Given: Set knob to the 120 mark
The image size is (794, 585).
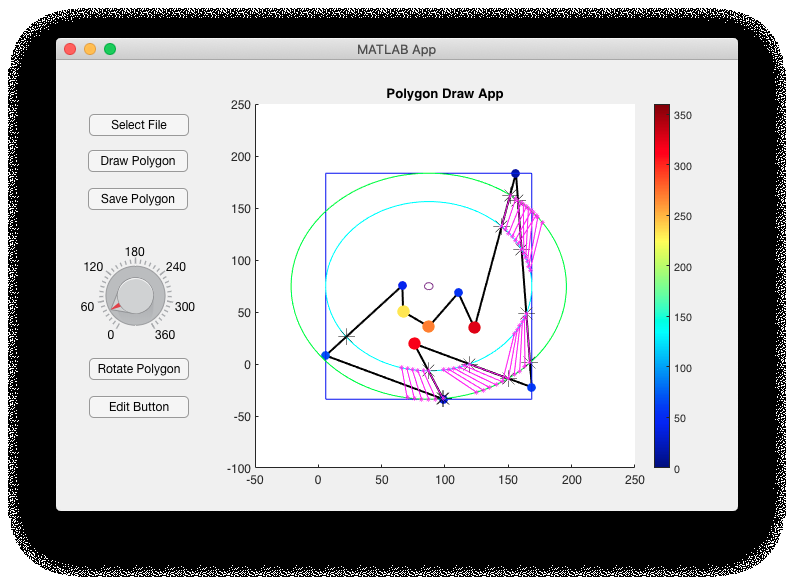Looking at the screenshot, I should (x=93, y=267).
